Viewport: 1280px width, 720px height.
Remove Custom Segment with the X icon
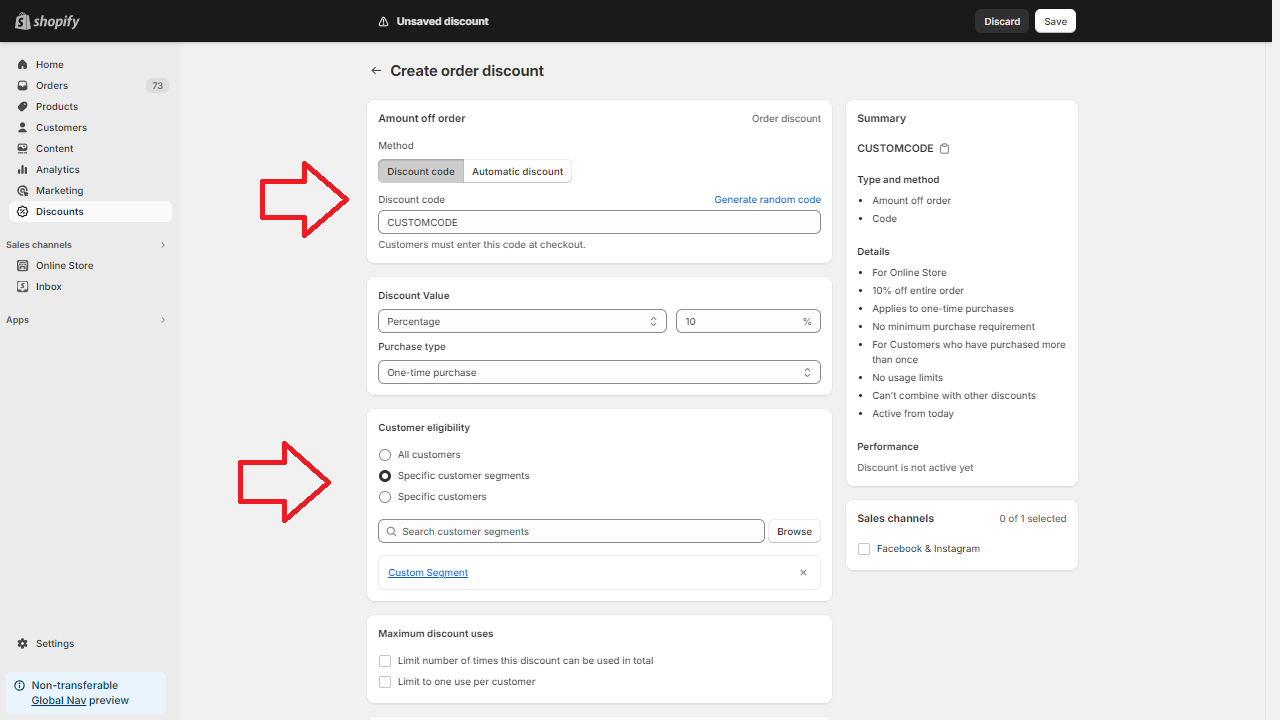pyautogui.click(x=803, y=573)
